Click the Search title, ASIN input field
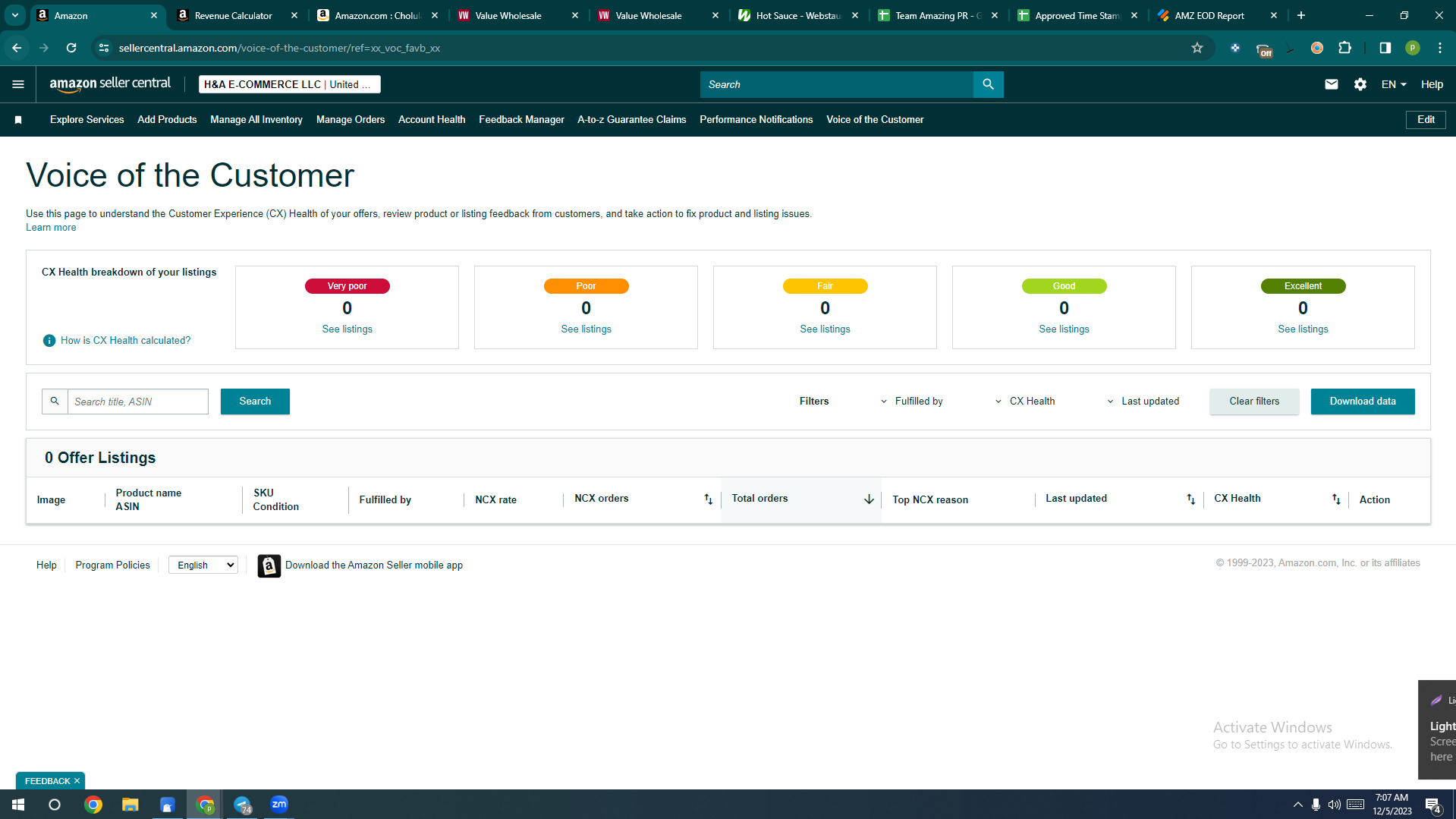The width and height of the screenshot is (1456, 819). point(138,402)
